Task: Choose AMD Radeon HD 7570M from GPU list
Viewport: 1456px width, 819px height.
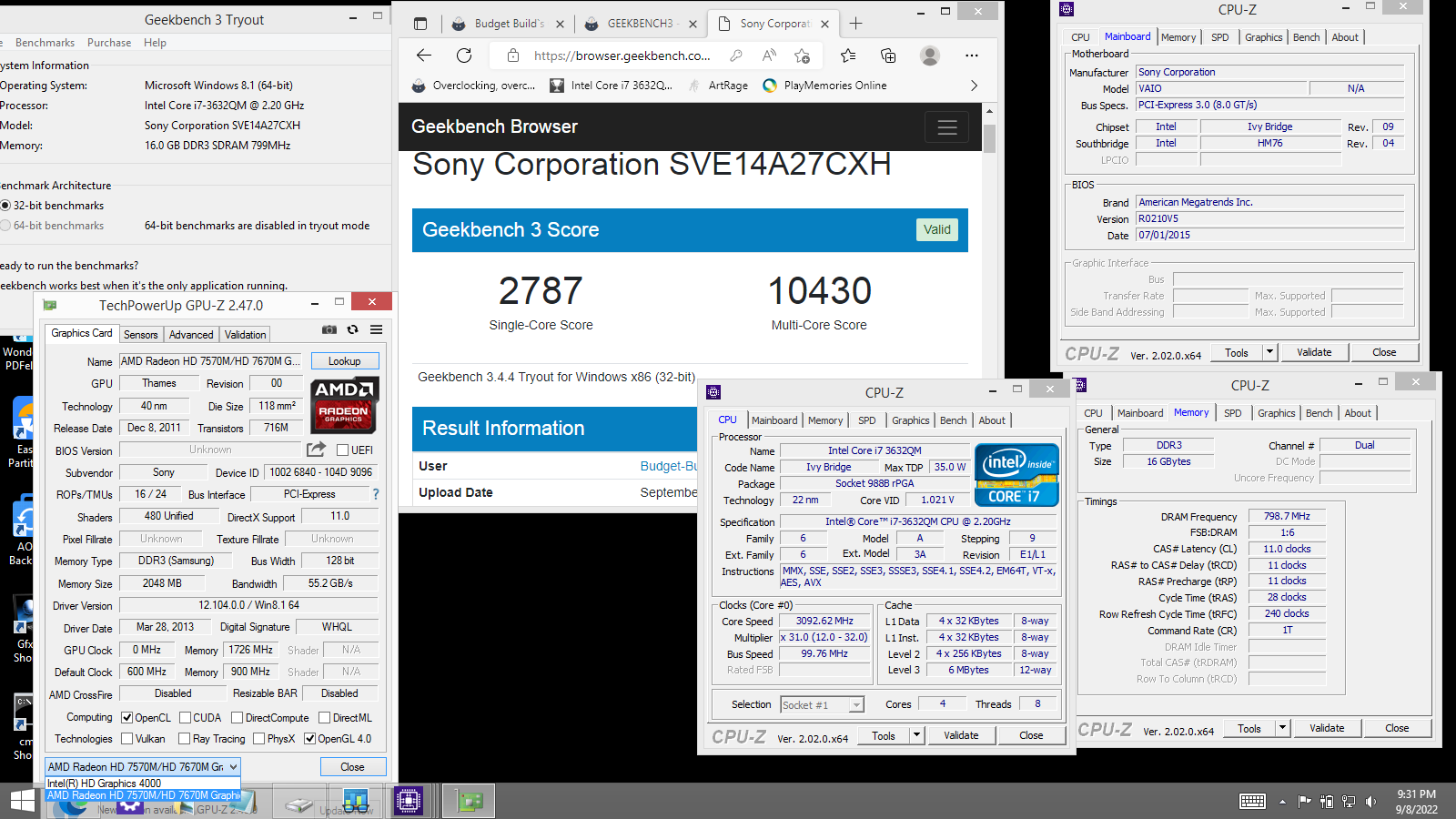Action: (143, 794)
